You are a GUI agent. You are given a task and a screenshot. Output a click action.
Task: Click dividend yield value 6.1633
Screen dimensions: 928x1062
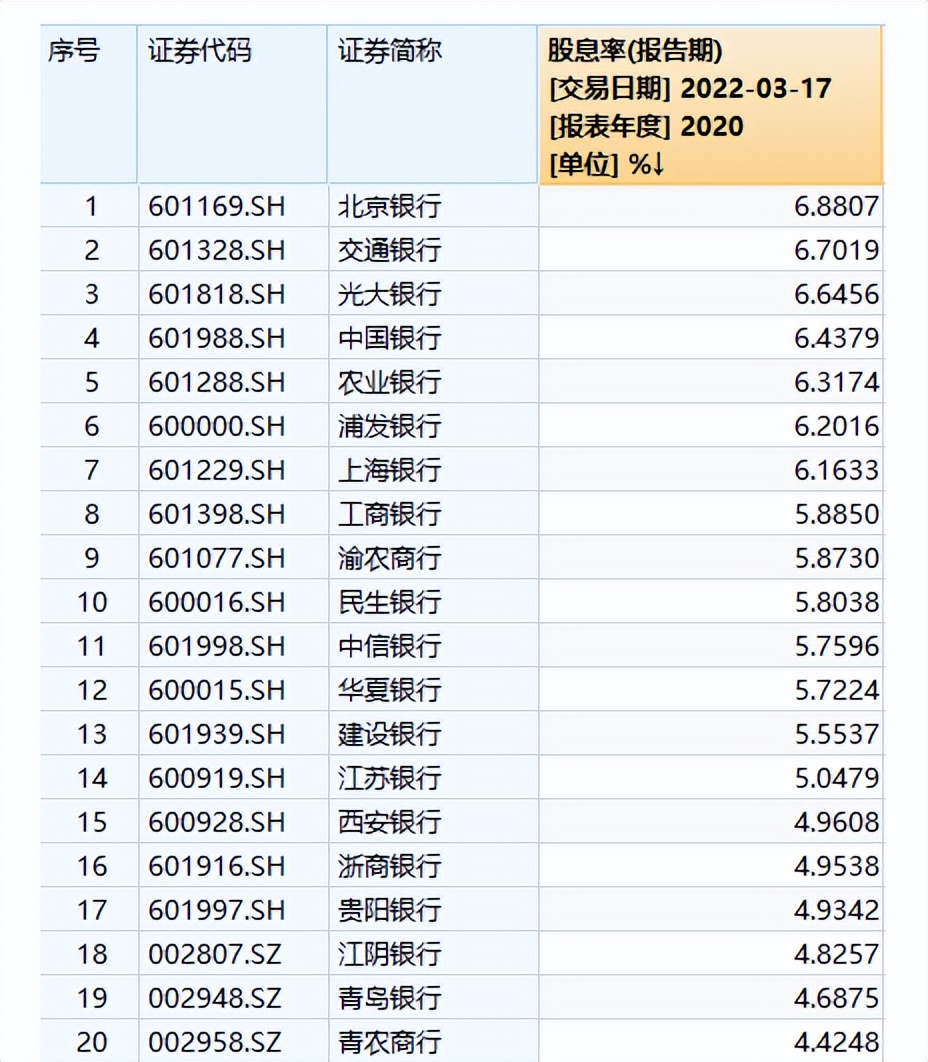pos(836,470)
